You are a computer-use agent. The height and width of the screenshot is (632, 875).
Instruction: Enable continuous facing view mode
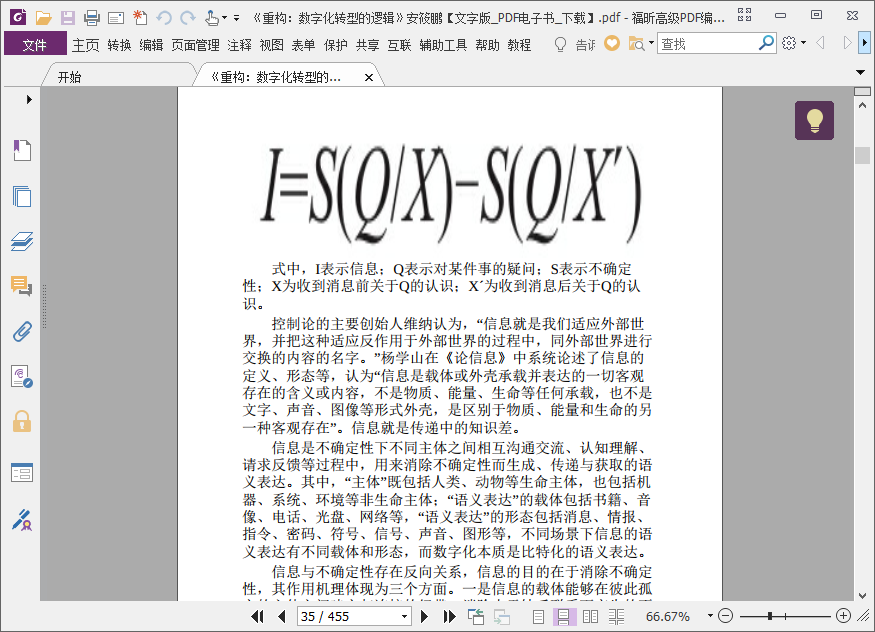point(617,616)
